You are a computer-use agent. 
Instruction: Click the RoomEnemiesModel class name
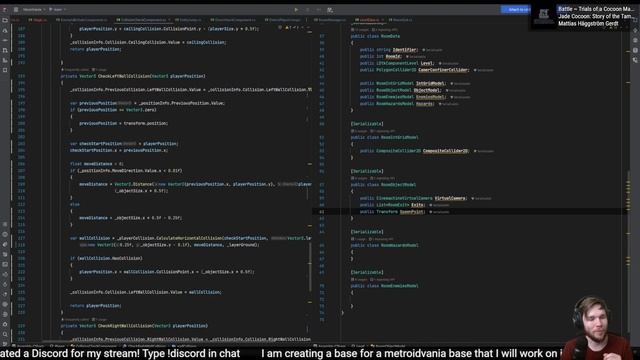(400, 286)
